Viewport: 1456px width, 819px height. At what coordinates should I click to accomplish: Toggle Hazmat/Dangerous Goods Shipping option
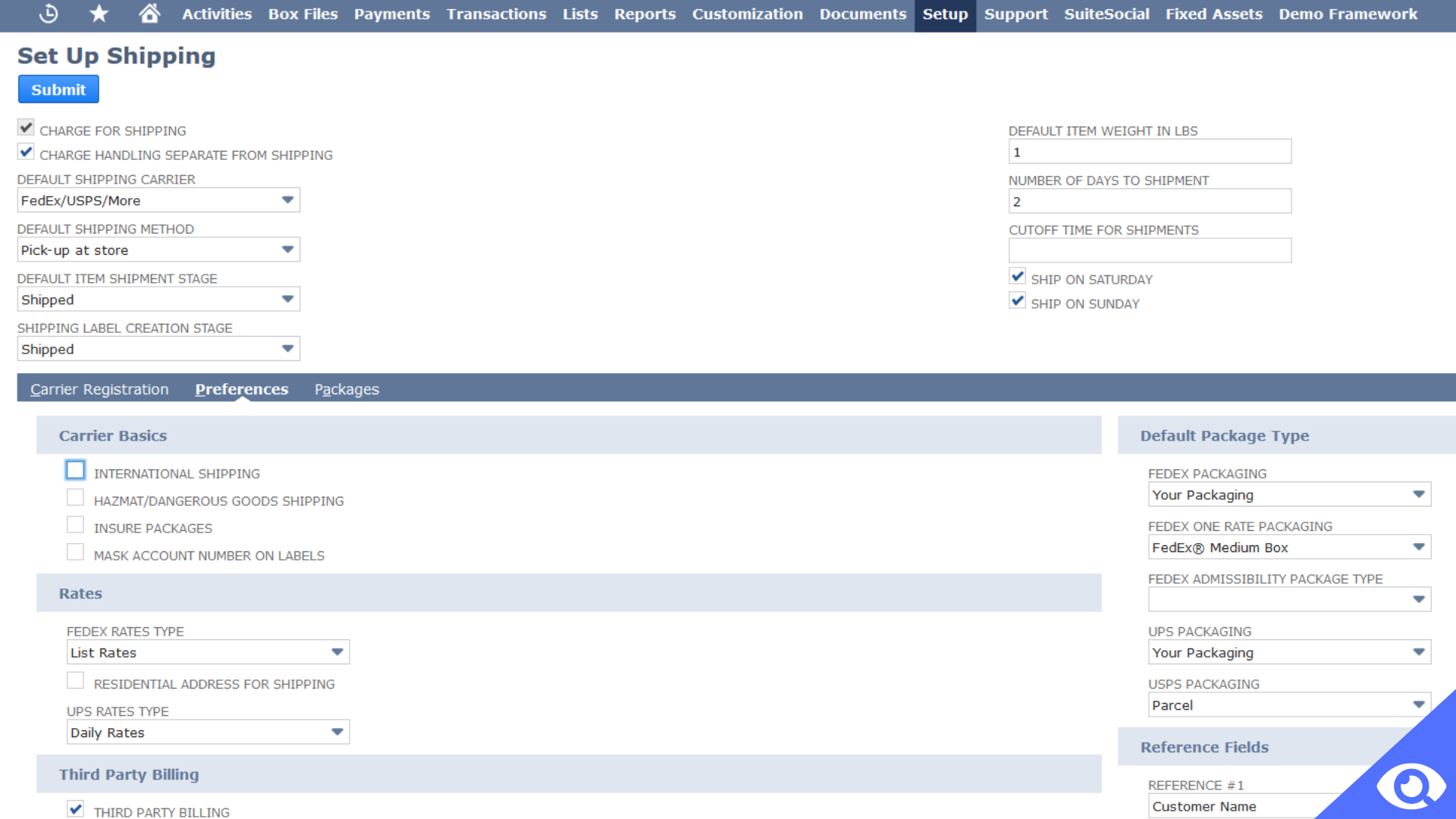[75, 499]
